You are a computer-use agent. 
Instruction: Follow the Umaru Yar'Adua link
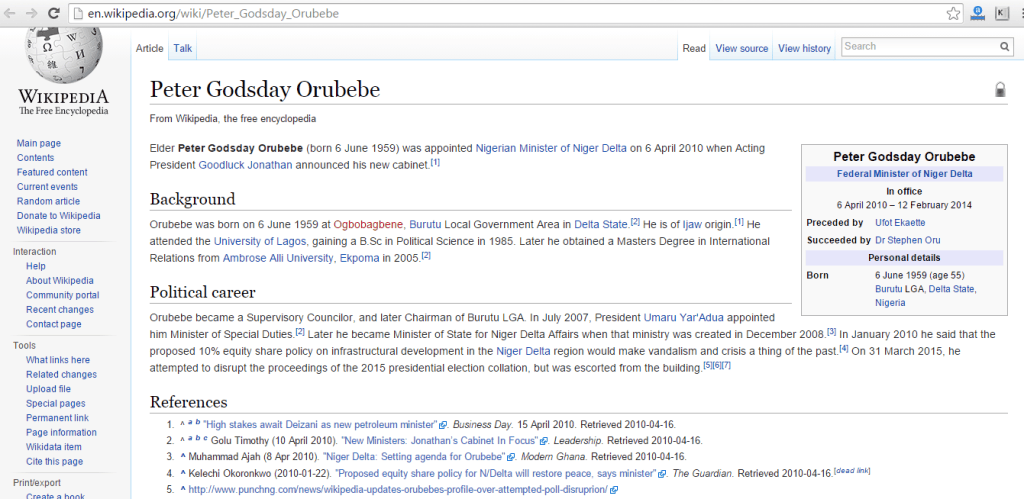(684, 317)
